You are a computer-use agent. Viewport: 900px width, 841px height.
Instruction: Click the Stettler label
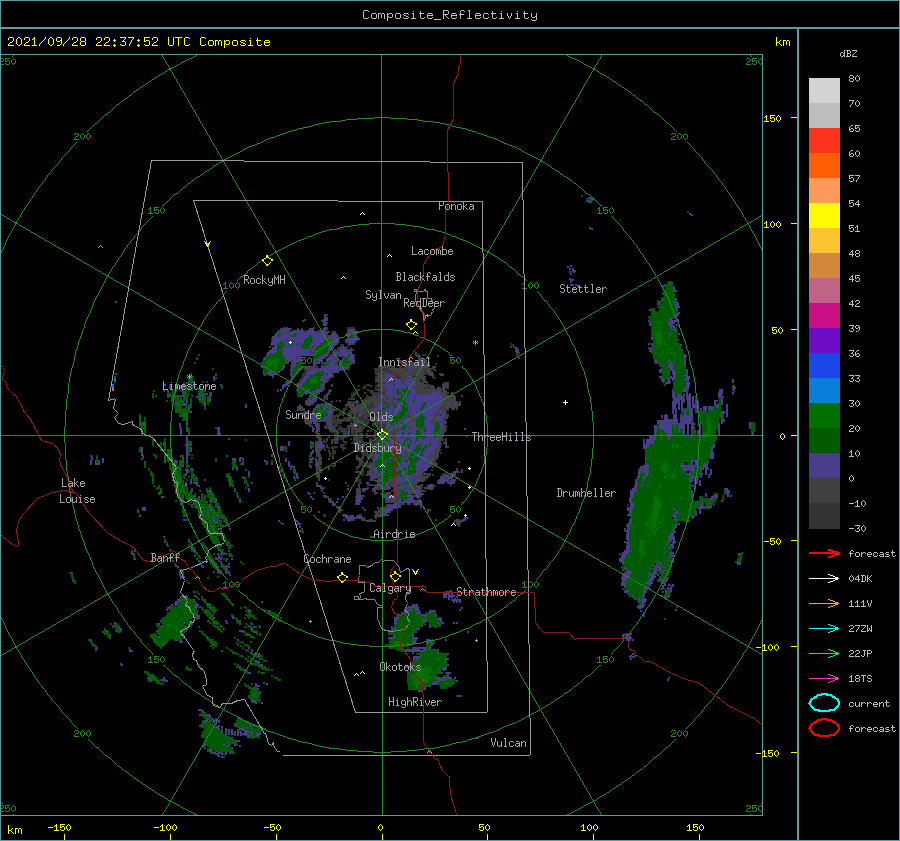coord(583,289)
